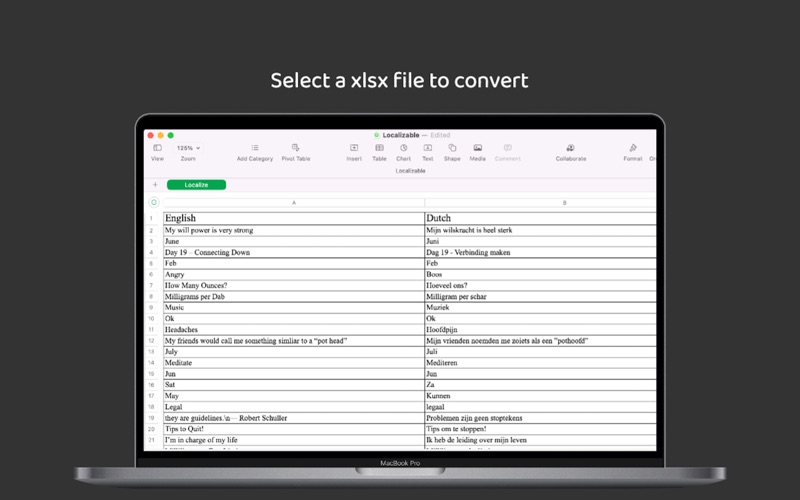Screen dimensions: 800x500
Task: Add a new Table from toolbar
Action: [379, 148]
